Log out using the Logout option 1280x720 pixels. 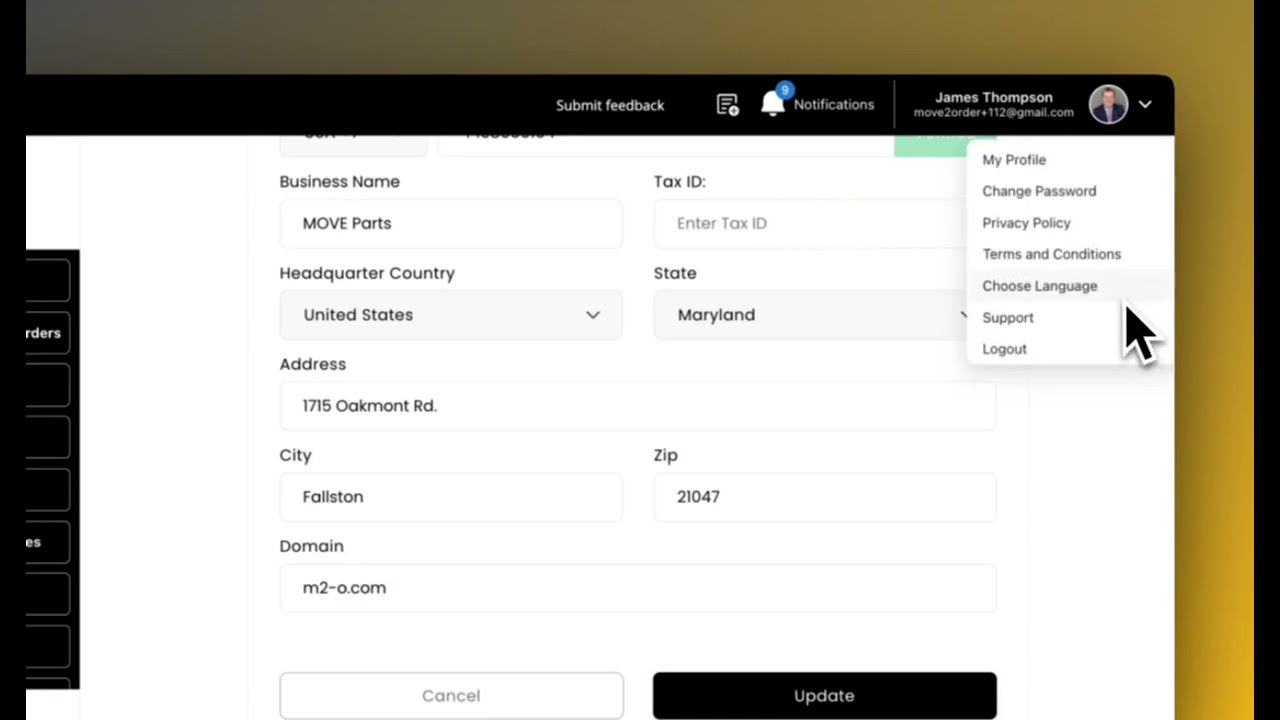[x=1004, y=349]
